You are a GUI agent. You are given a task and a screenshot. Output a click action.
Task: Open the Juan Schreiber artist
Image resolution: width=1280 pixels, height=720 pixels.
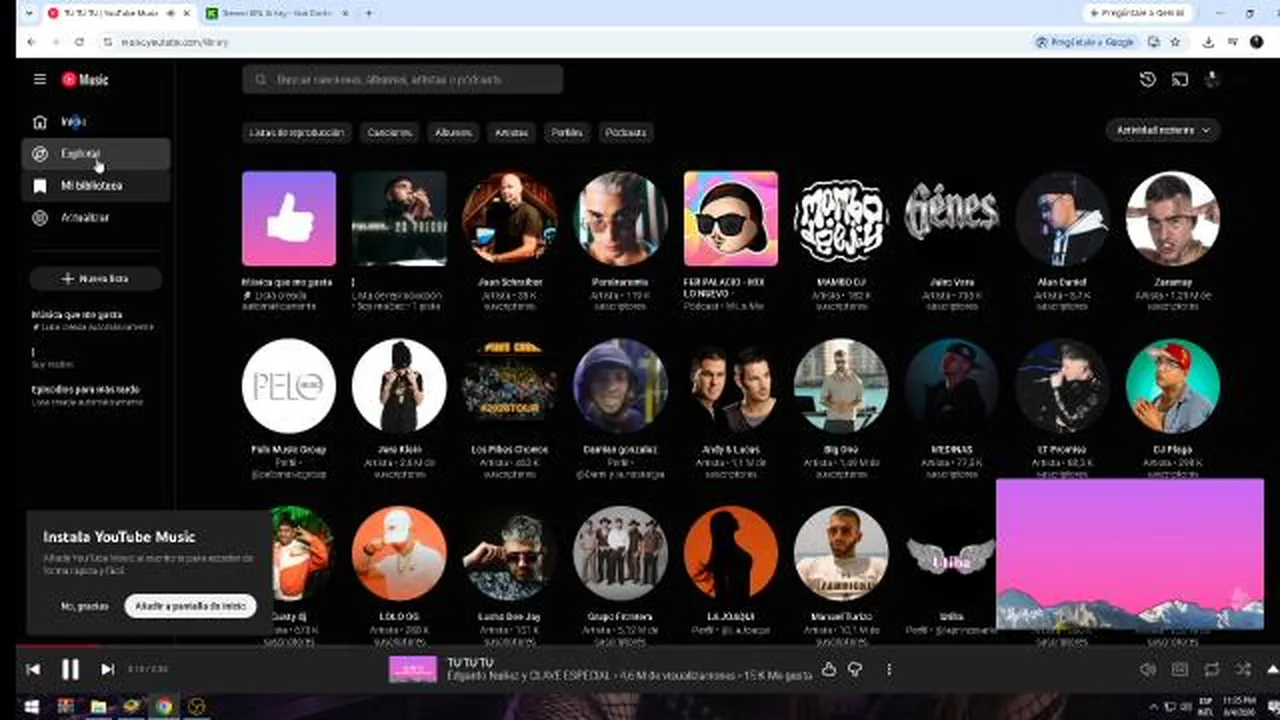click(x=510, y=218)
